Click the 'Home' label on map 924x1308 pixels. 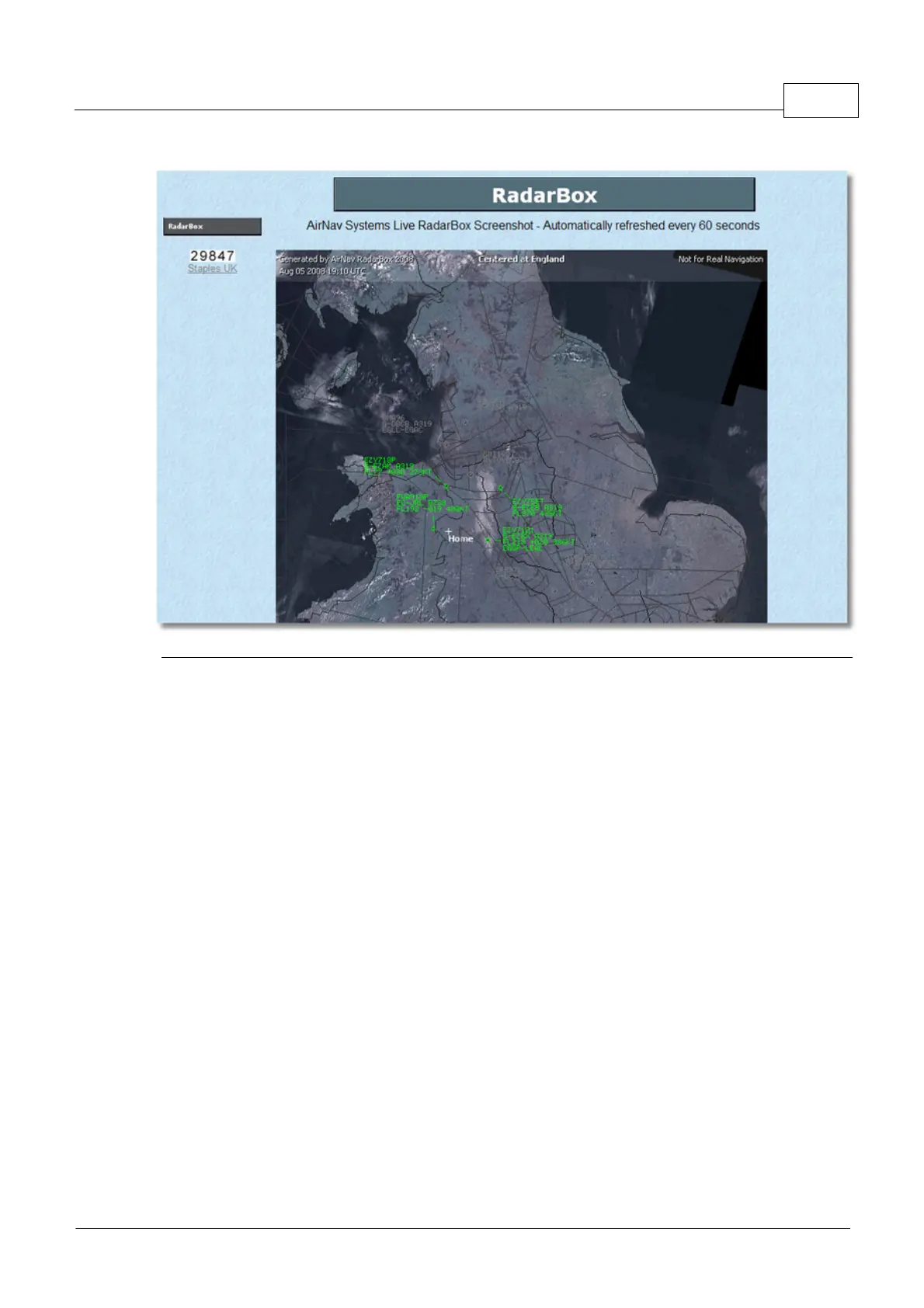[460, 539]
